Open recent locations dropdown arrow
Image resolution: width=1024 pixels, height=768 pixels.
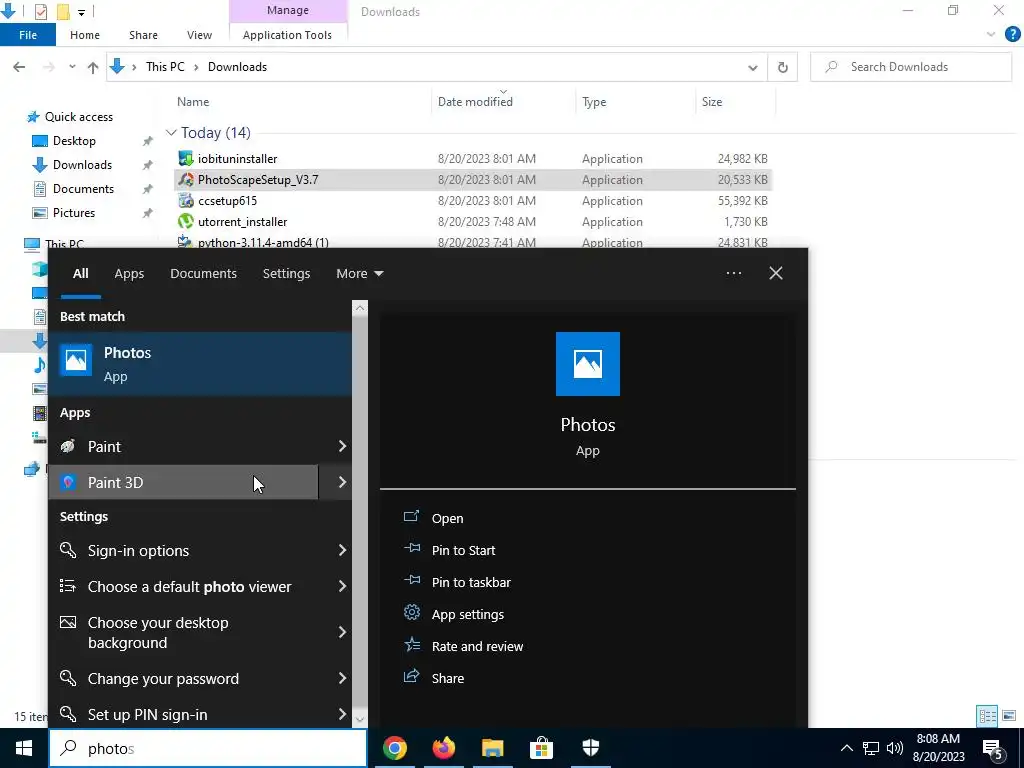tap(72, 67)
